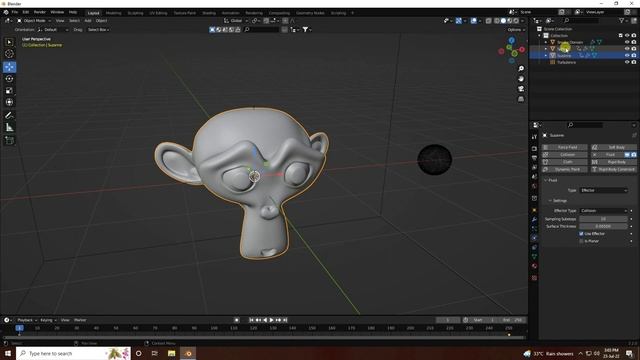Open Fluid Type Effector dropdown
This screenshot has height=360, width=640.
pos(603,190)
